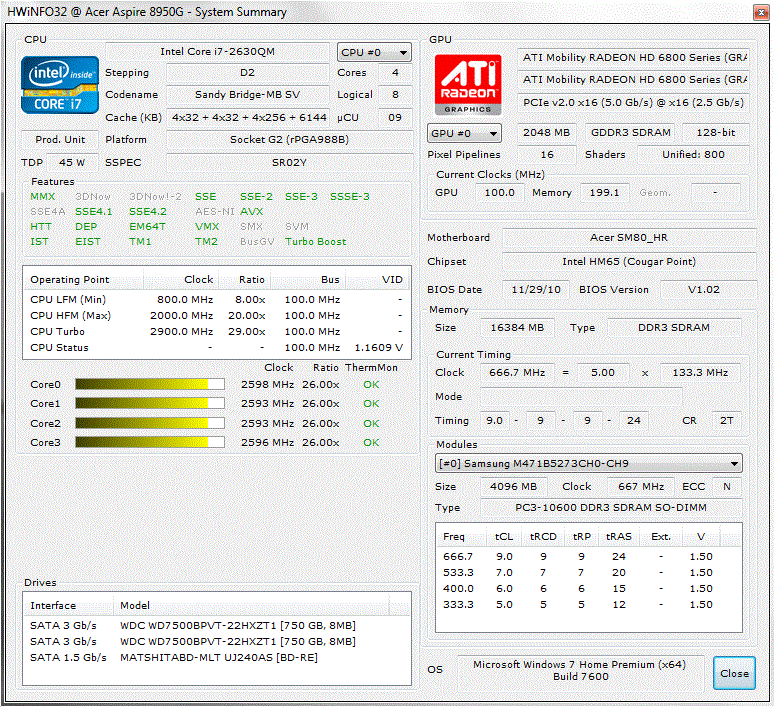775x707 pixels.
Task: Select the 666.7 frequency timing row
Action: click(589, 556)
